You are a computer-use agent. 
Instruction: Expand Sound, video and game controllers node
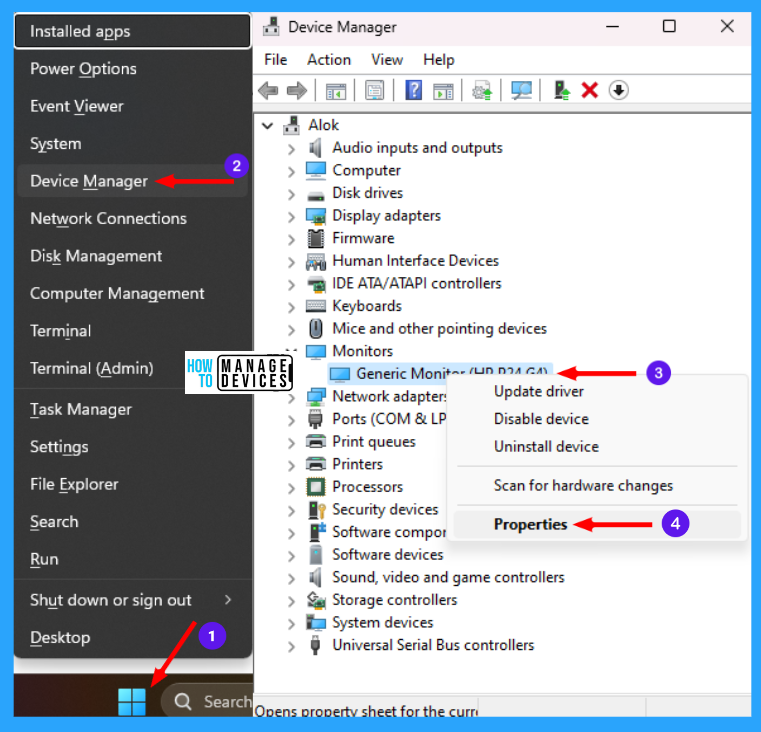pyautogui.click(x=291, y=578)
